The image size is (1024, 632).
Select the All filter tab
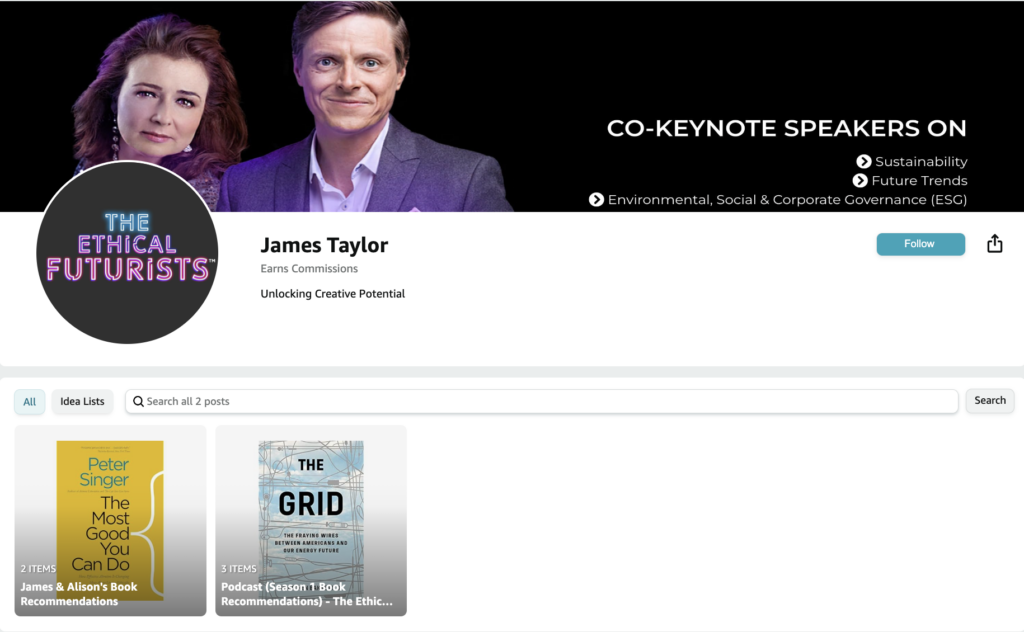click(x=29, y=402)
